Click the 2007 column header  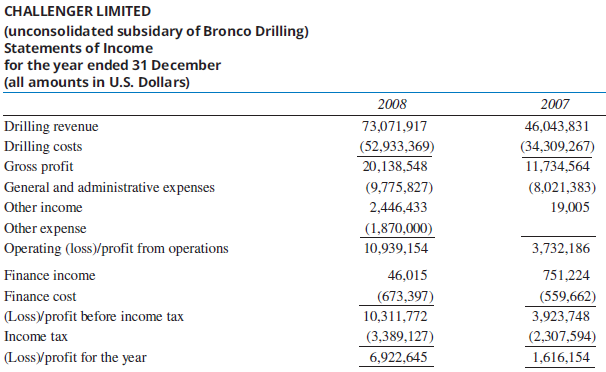tap(555, 104)
